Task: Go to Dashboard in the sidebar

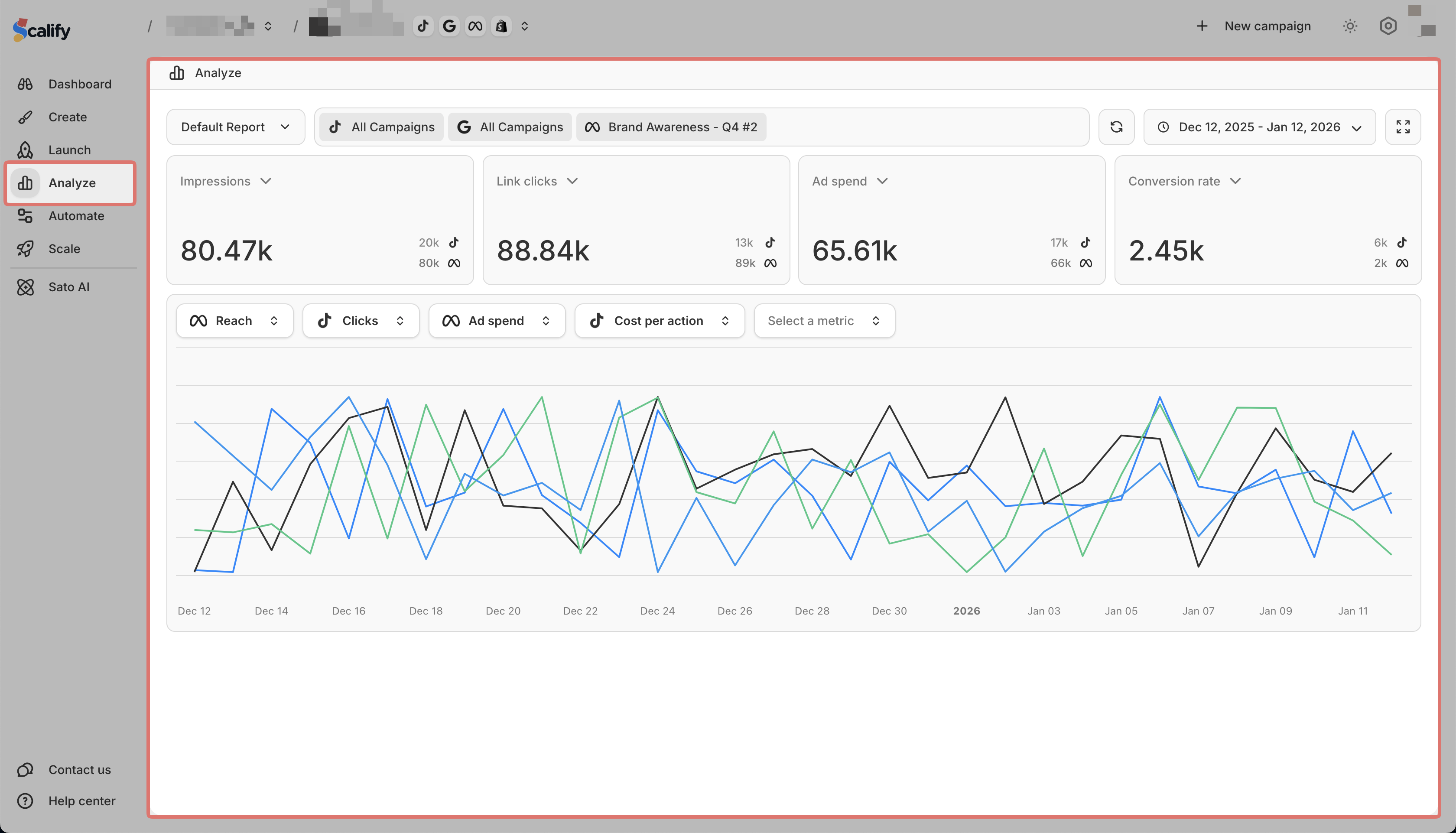Action: point(79,84)
